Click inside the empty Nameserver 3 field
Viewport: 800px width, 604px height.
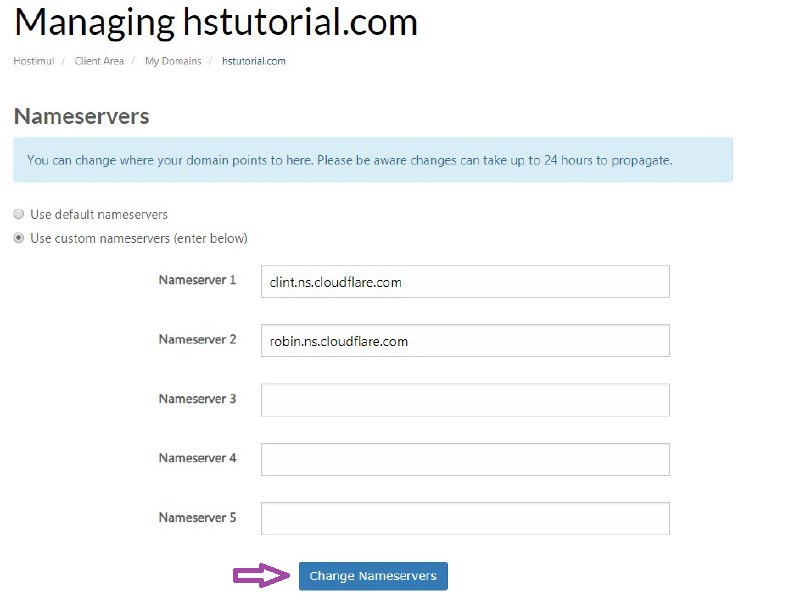(x=465, y=400)
